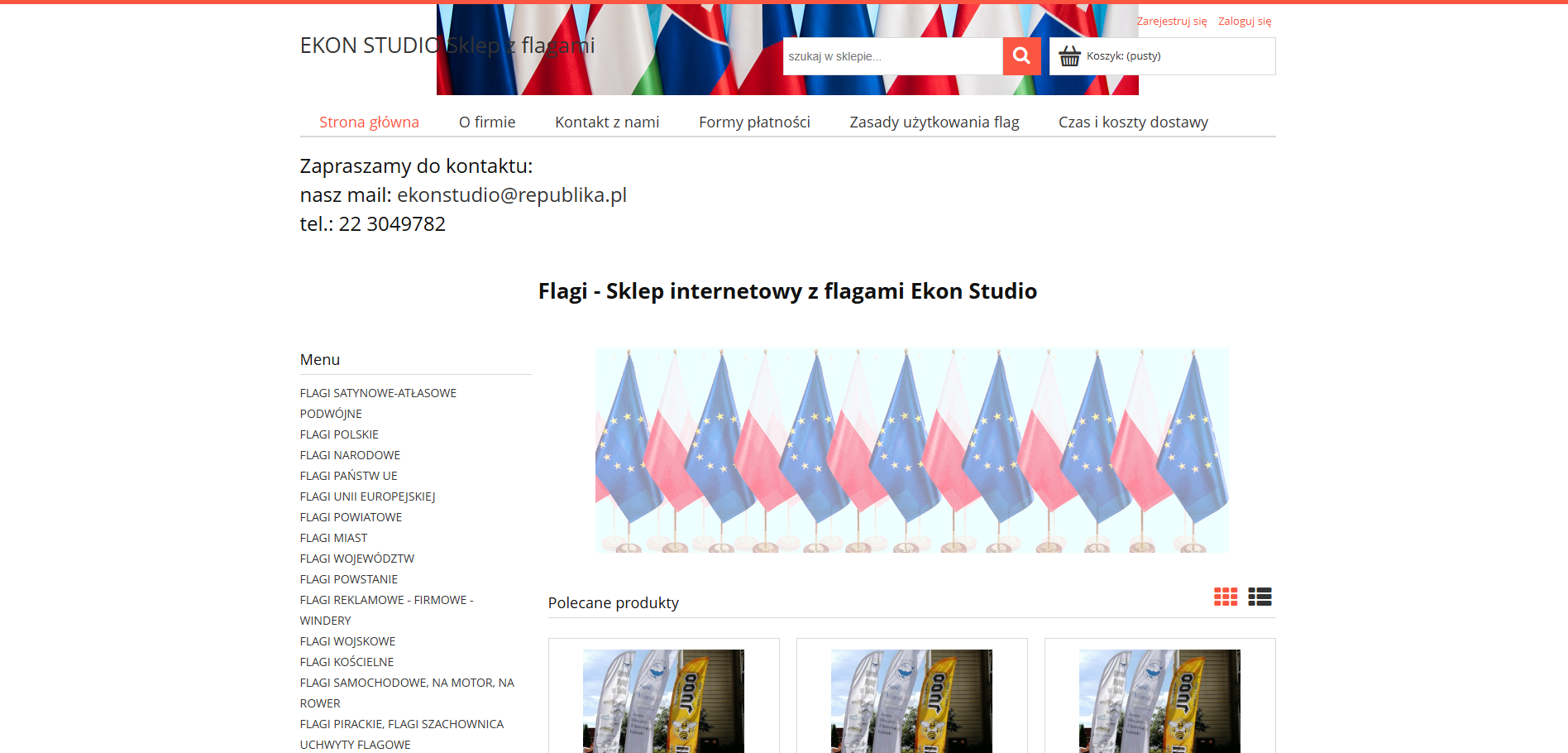View 'Zasady użytkowania flag' page

[x=934, y=122]
